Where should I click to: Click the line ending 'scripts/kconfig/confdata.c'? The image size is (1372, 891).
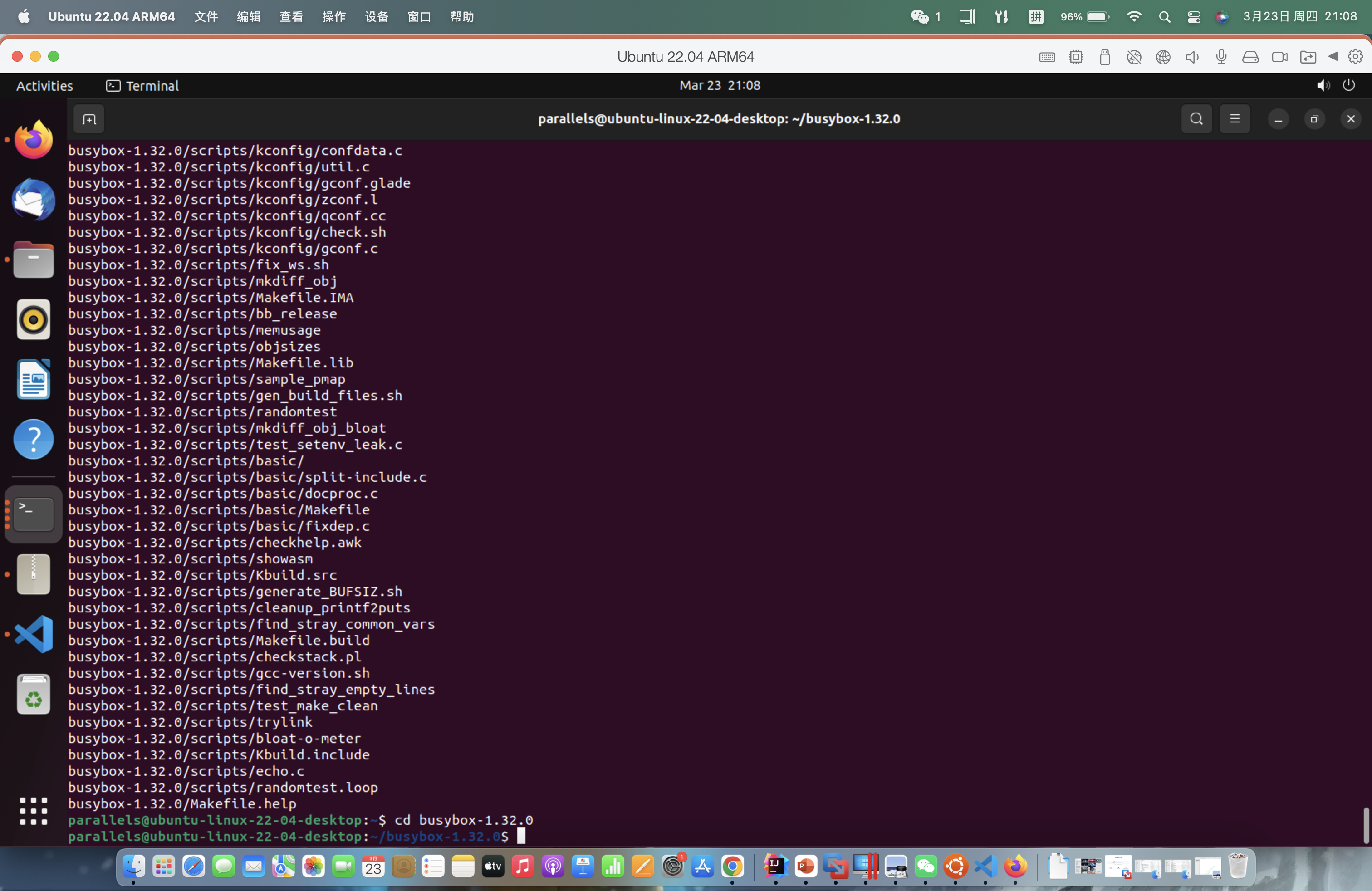235,151
